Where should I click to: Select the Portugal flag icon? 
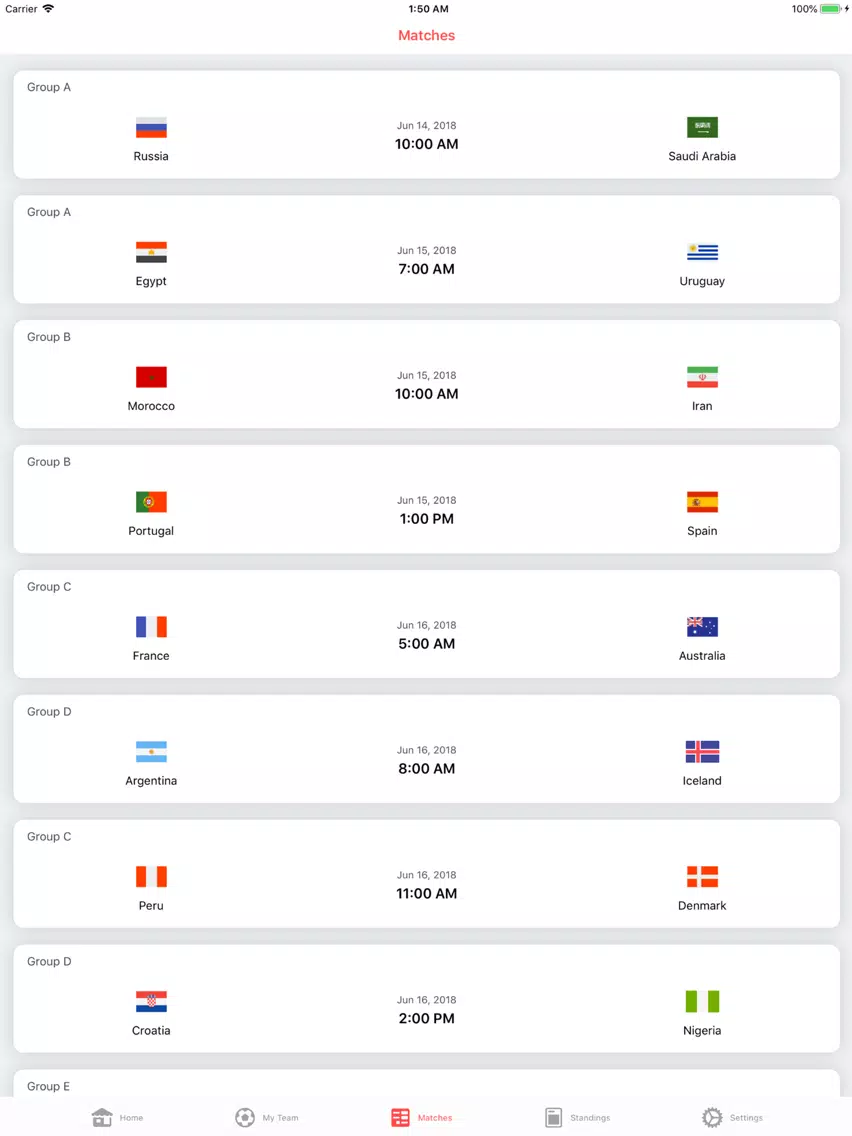click(151, 502)
